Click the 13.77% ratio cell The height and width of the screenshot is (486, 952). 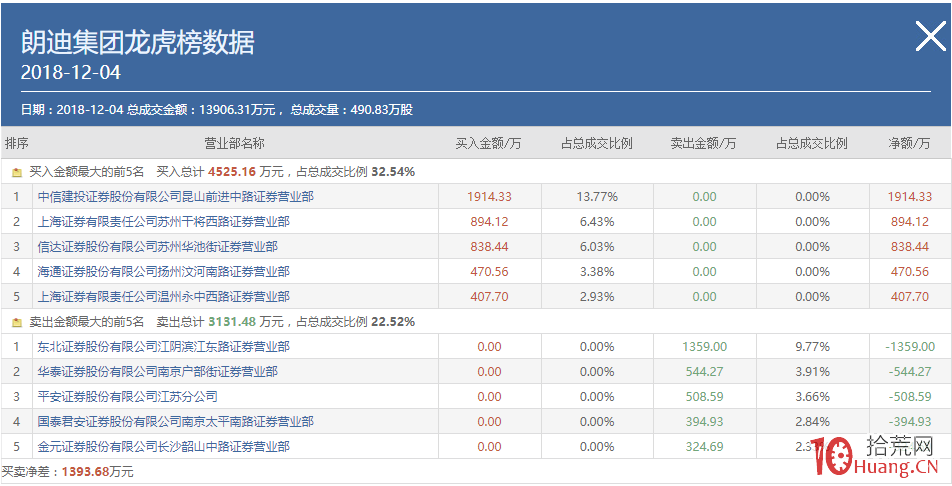tap(597, 197)
